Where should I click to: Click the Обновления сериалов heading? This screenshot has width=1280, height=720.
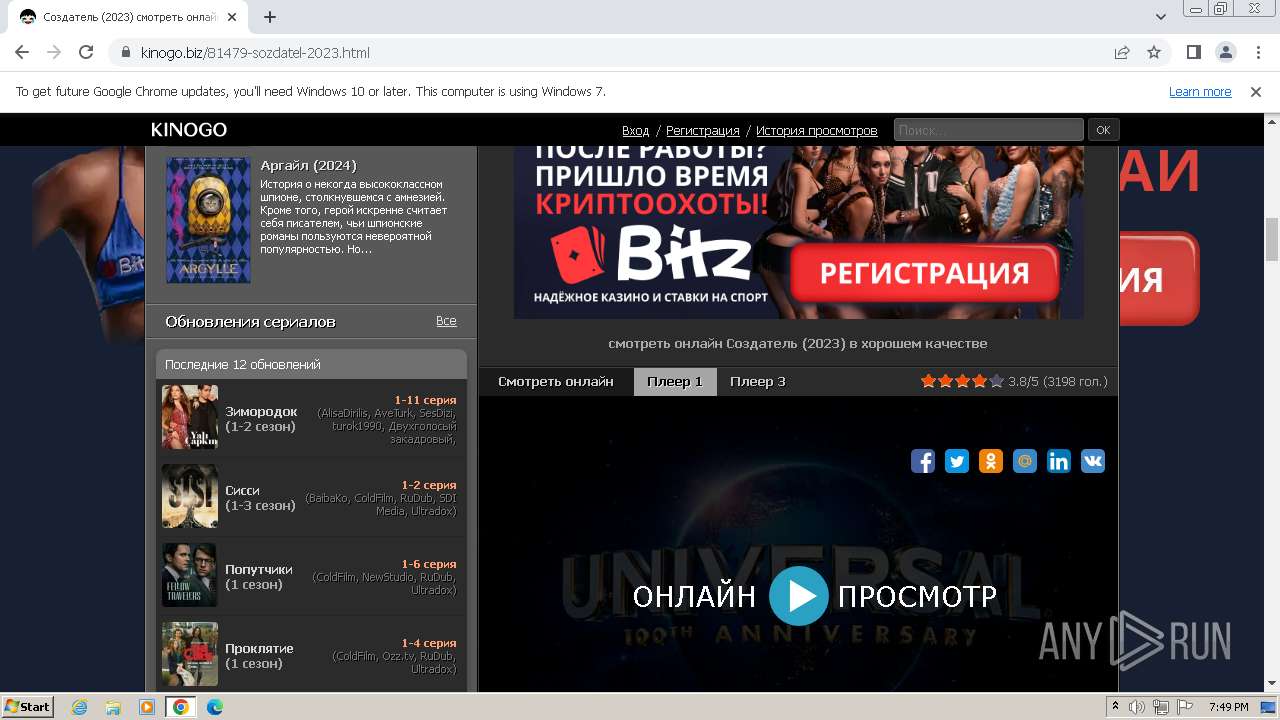point(250,321)
